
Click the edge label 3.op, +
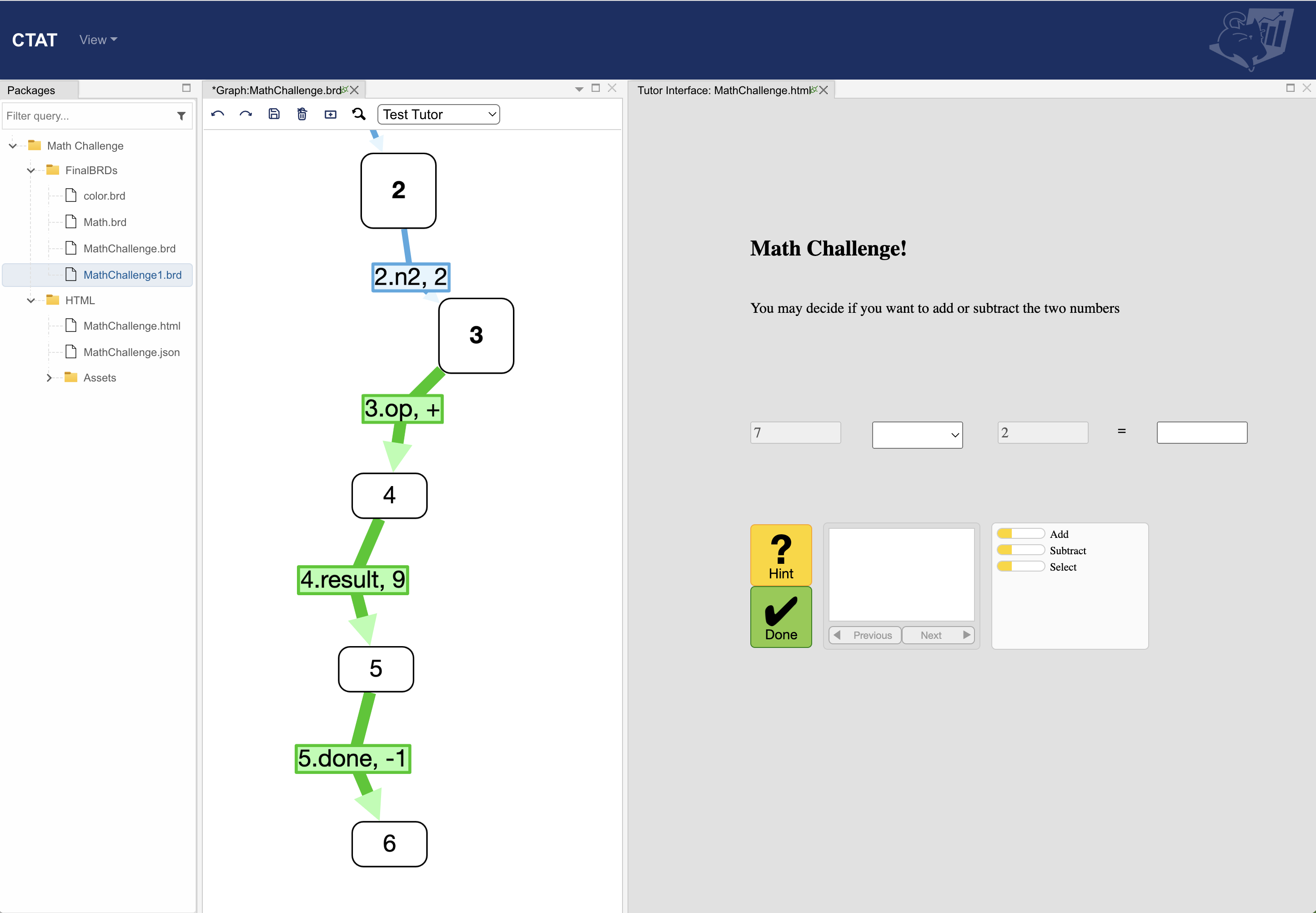402,410
